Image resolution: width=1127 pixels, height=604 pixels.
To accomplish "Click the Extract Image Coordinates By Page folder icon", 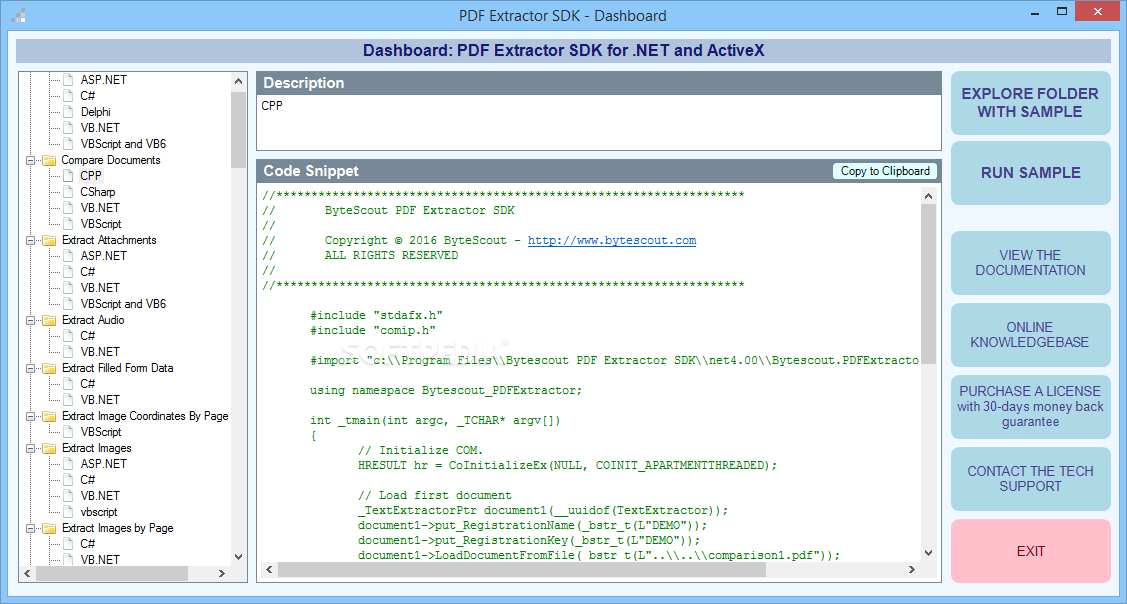I will [49, 416].
